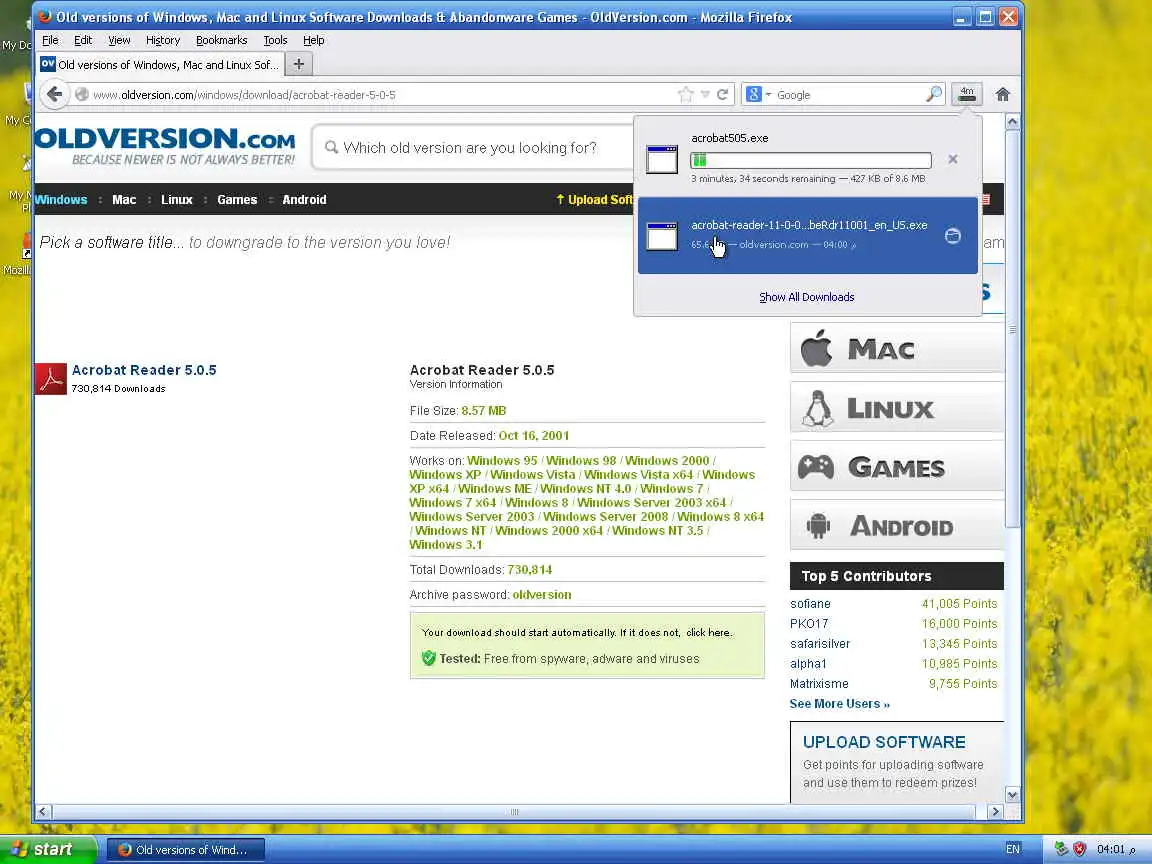Select Linux in site navigation bar
The width and height of the screenshot is (1152, 864).
176,199
